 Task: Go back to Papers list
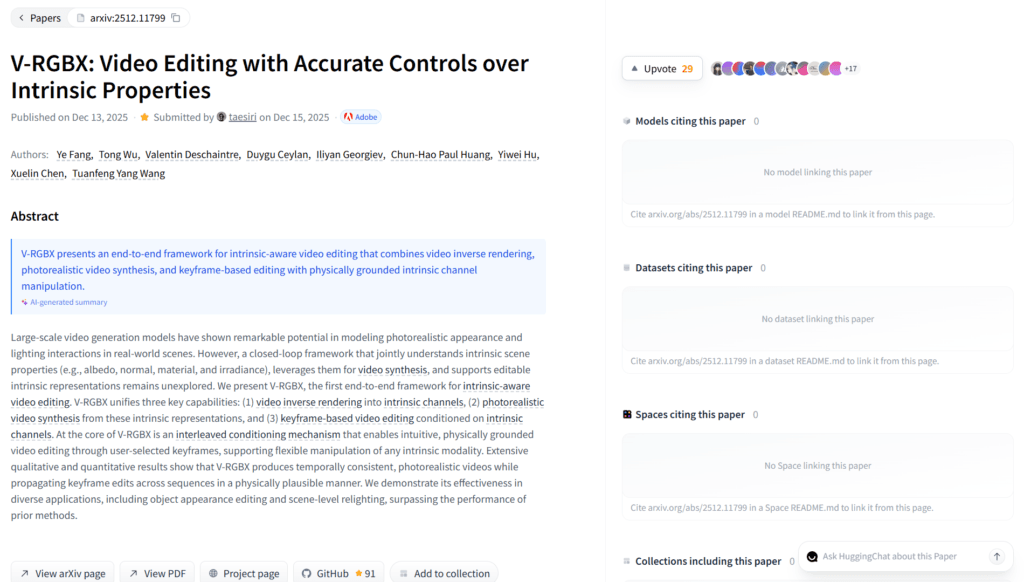pyautogui.click(x=40, y=18)
